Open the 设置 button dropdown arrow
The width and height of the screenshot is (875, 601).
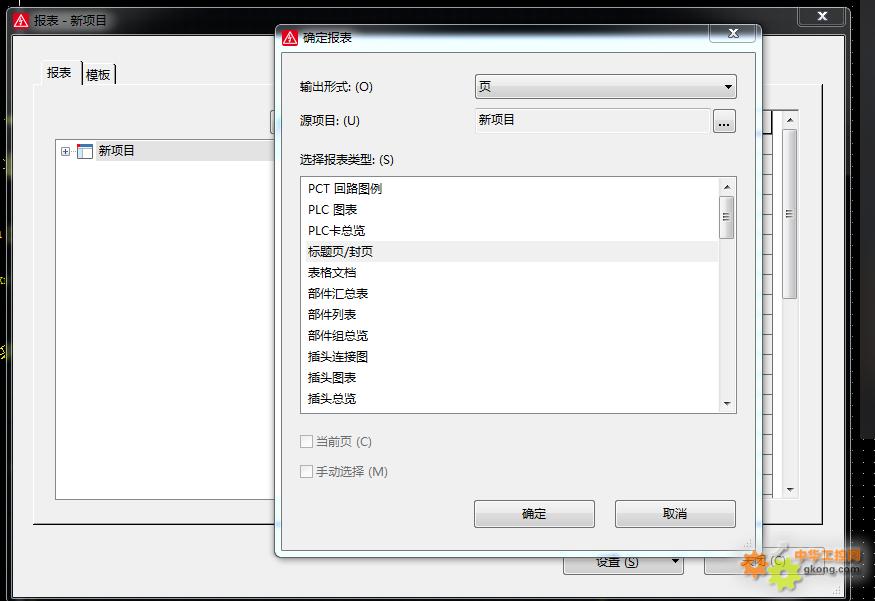click(675, 561)
